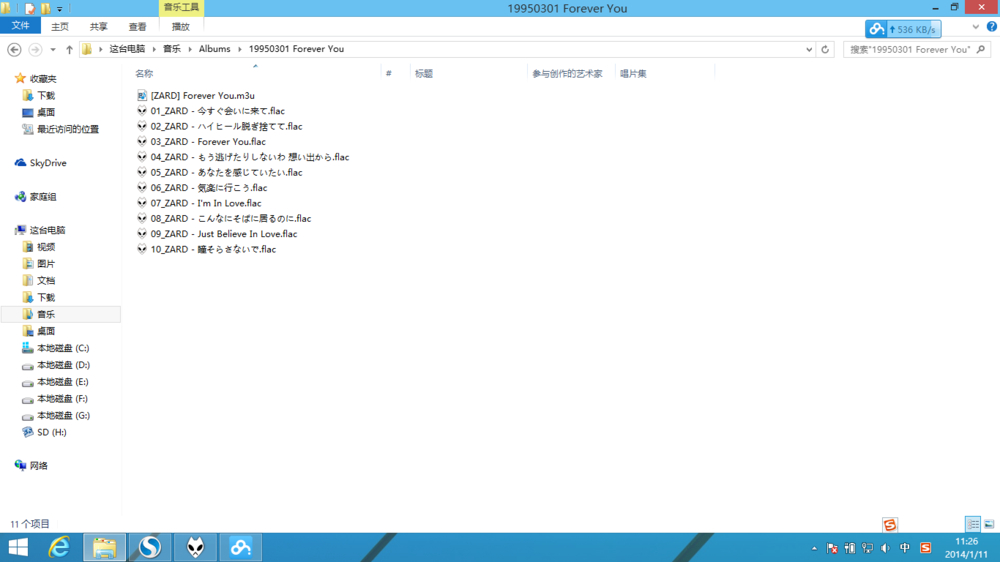Viewport: 1000px width, 562px height.
Task: Click the search magnifier icon
Action: coord(981,49)
